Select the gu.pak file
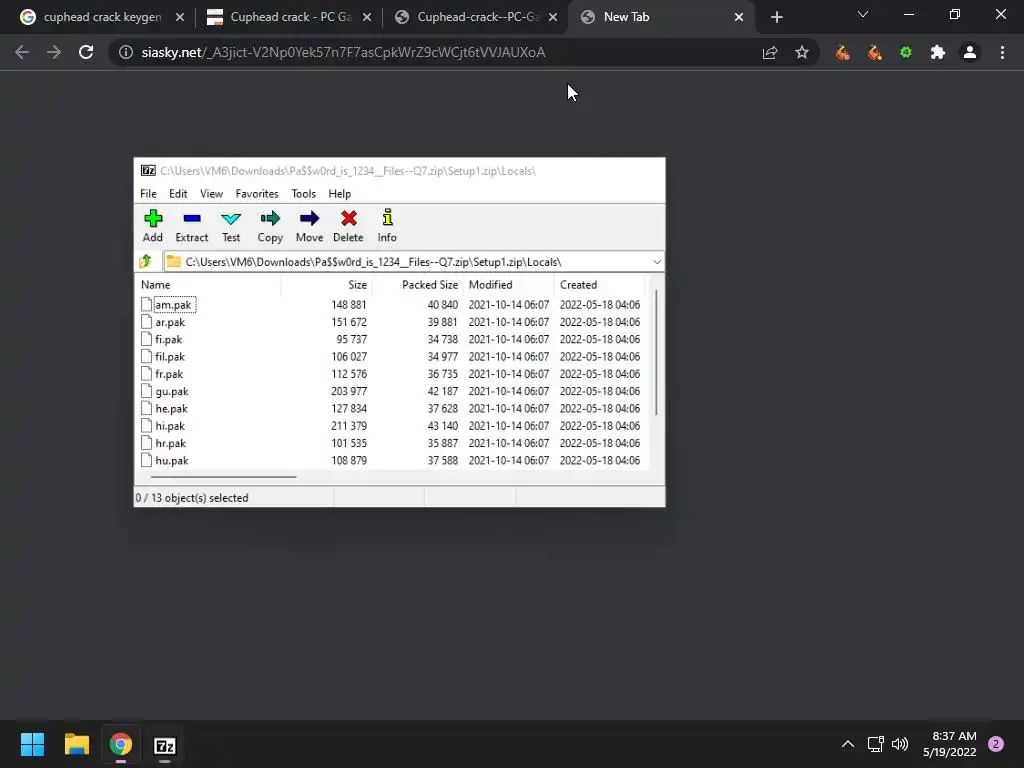The image size is (1024, 768). [x=172, y=391]
